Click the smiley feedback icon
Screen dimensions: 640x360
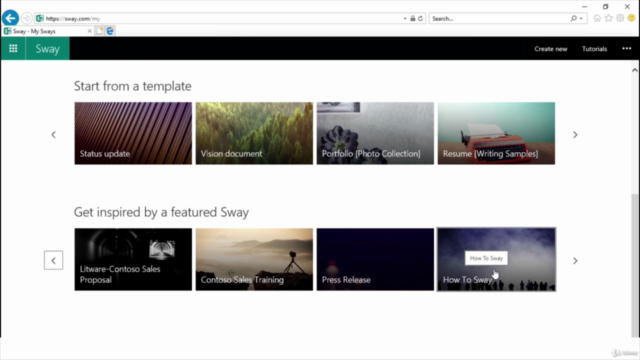click(631, 18)
